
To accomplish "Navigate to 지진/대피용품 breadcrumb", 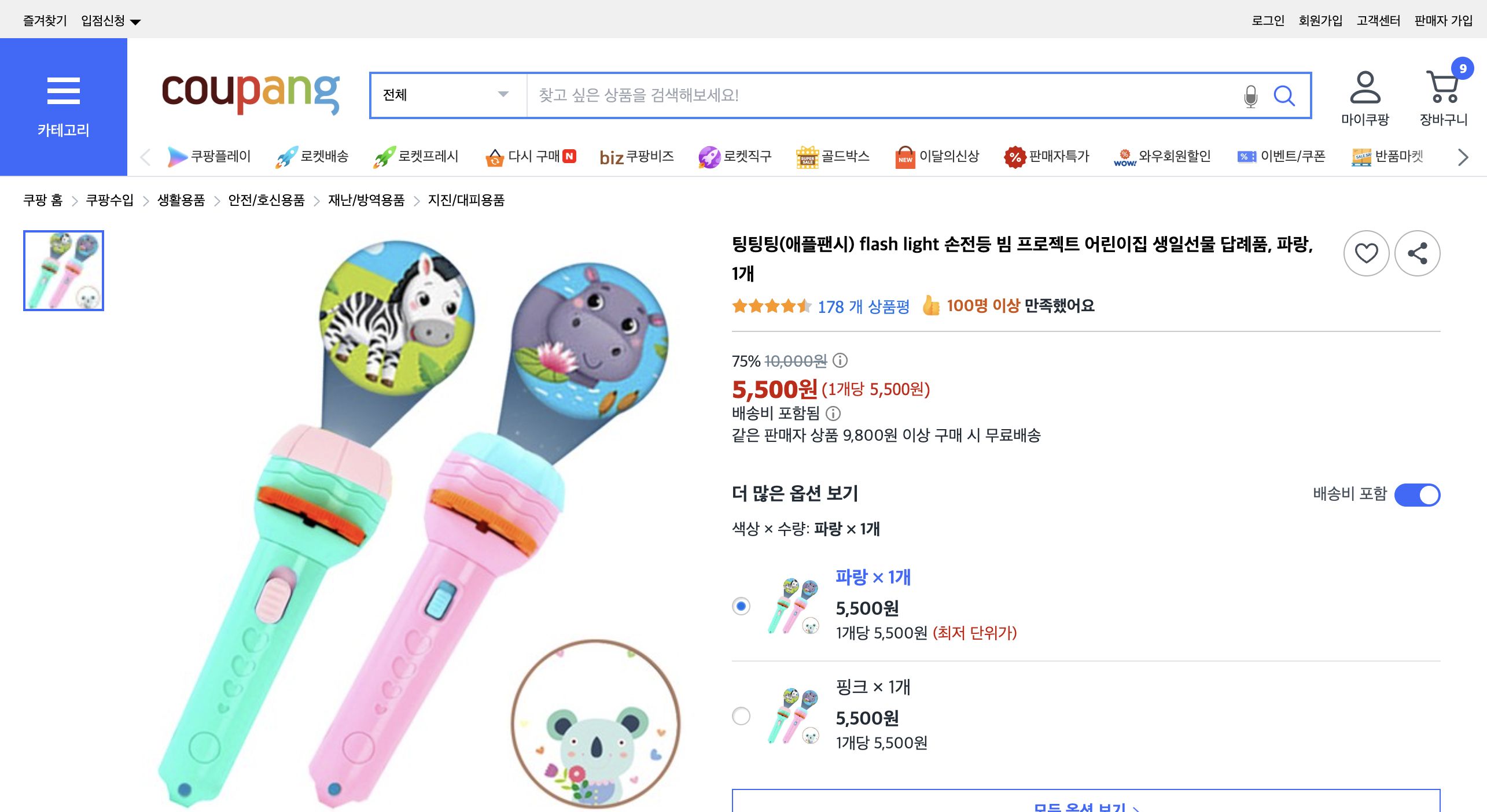I will [466, 201].
